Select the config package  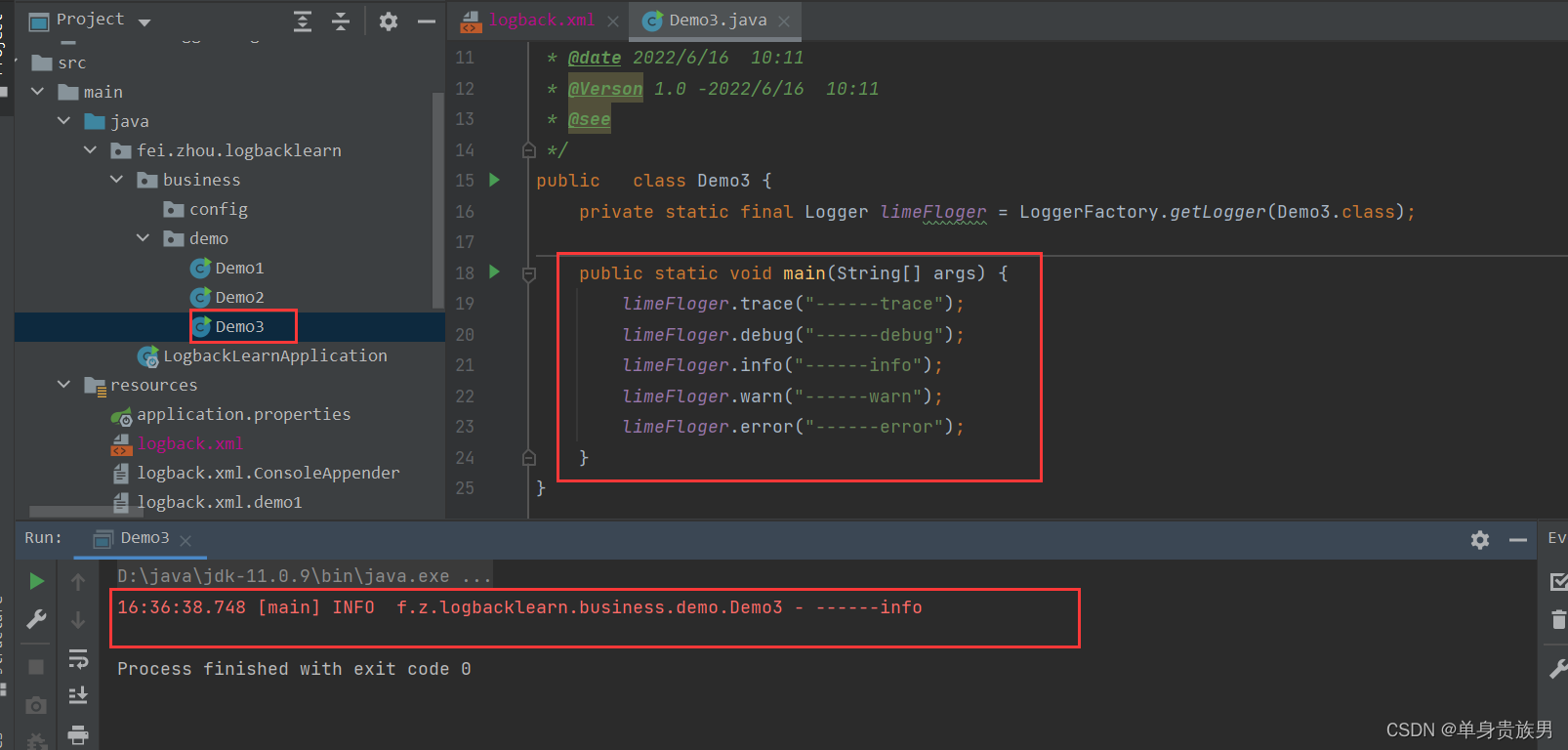[219, 209]
